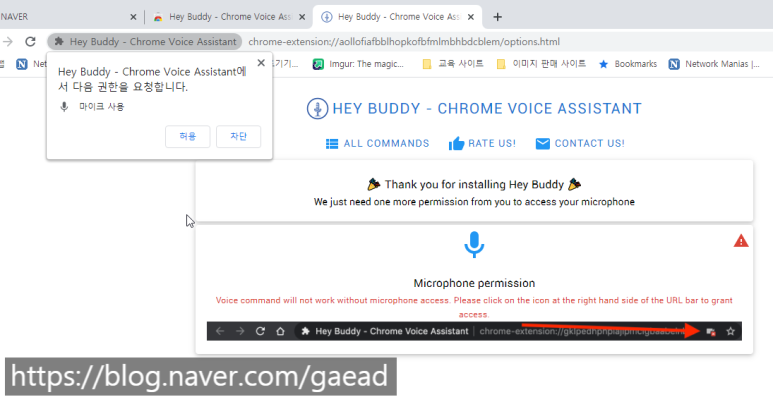Switch to the middle Hey Buddy tab
Image resolution: width=773 pixels, height=397 pixels.
229,17
